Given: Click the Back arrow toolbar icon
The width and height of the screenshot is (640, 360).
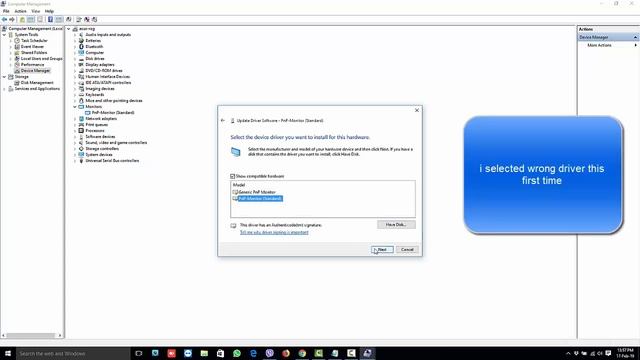Looking at the screenshot, I should coord(4,19).
